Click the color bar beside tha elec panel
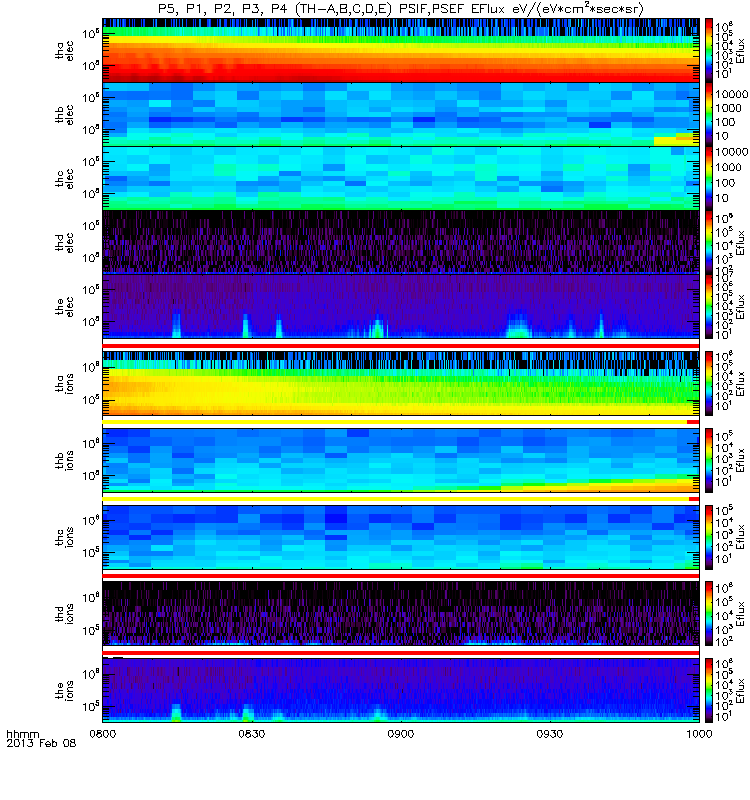 coord(709,50)
